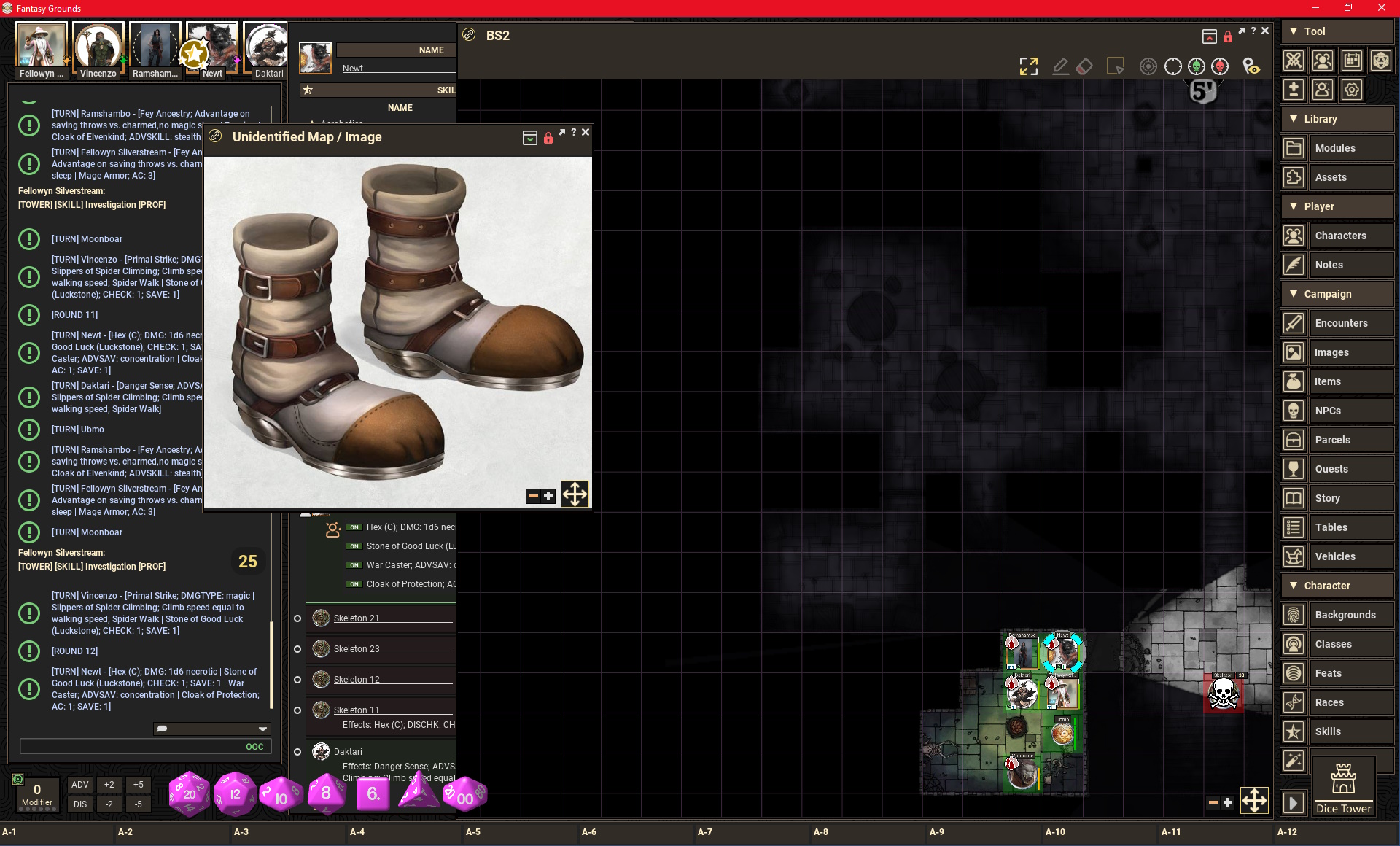Apply the -5 modifier button
This screenshot has height=846, width=1400.
click(x=139, y=804)
